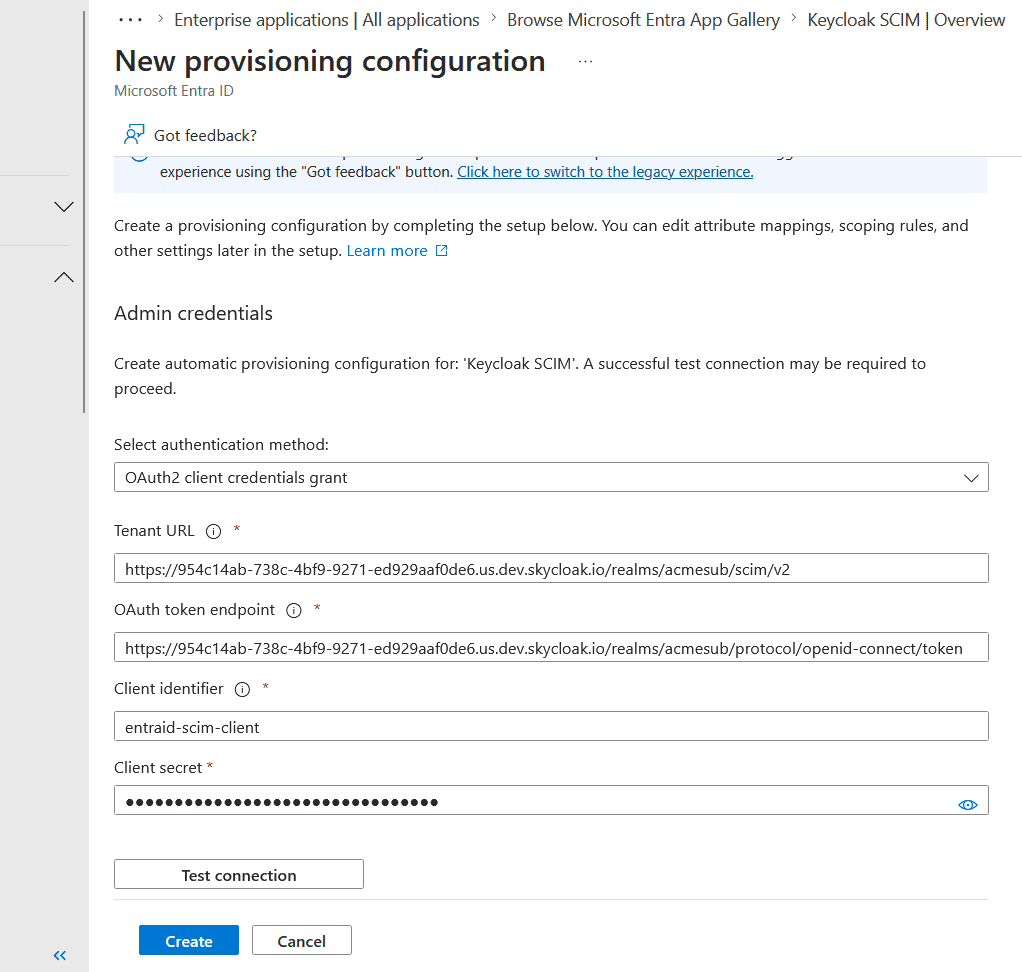Click the Microsoft Entra ID subtitle
Image resolution: width=1022 pixels, height=972 pixels.
(174, 91)
